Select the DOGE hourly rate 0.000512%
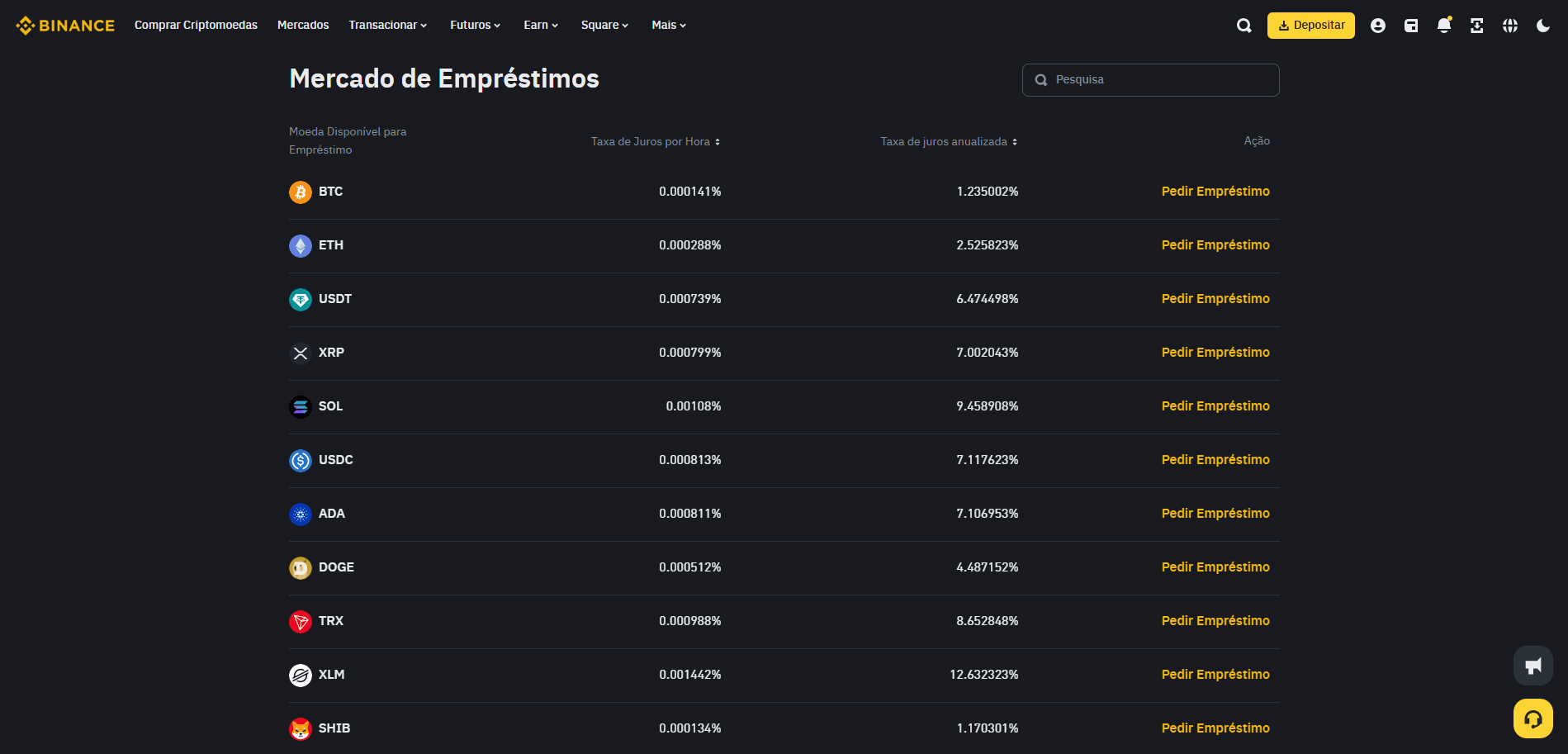Image resolution: width=1568 pixels, height=754 pixels. [690, 567]
